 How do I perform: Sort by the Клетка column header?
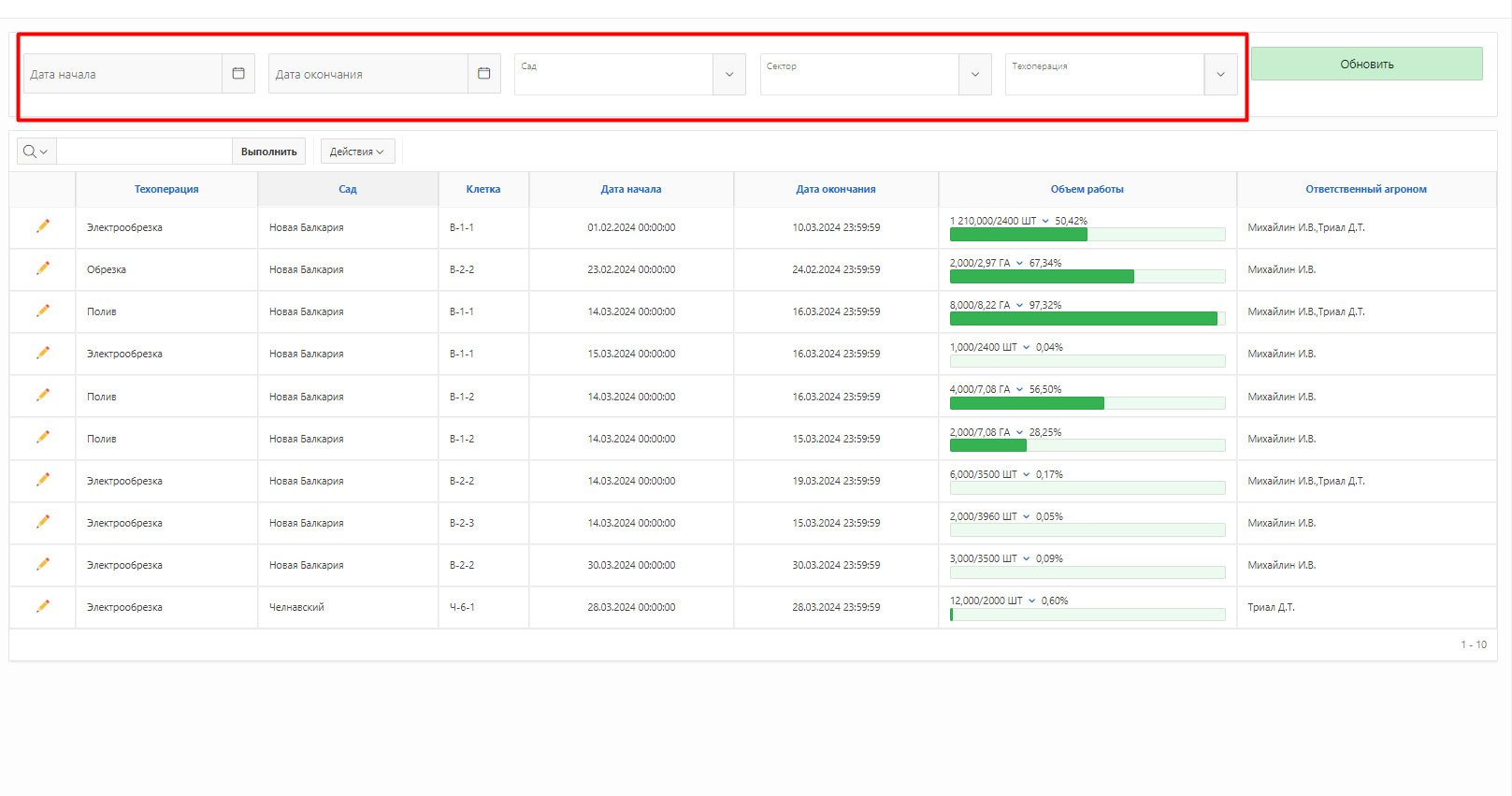[483, 189]
